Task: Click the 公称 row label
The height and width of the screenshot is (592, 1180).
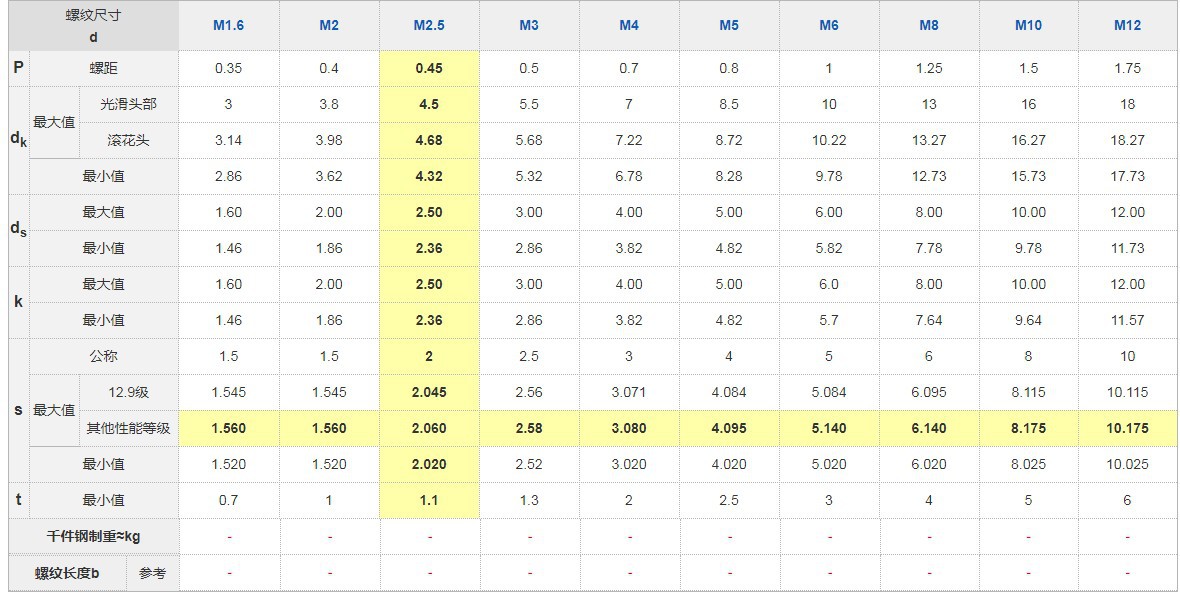Action: [104, 356]
